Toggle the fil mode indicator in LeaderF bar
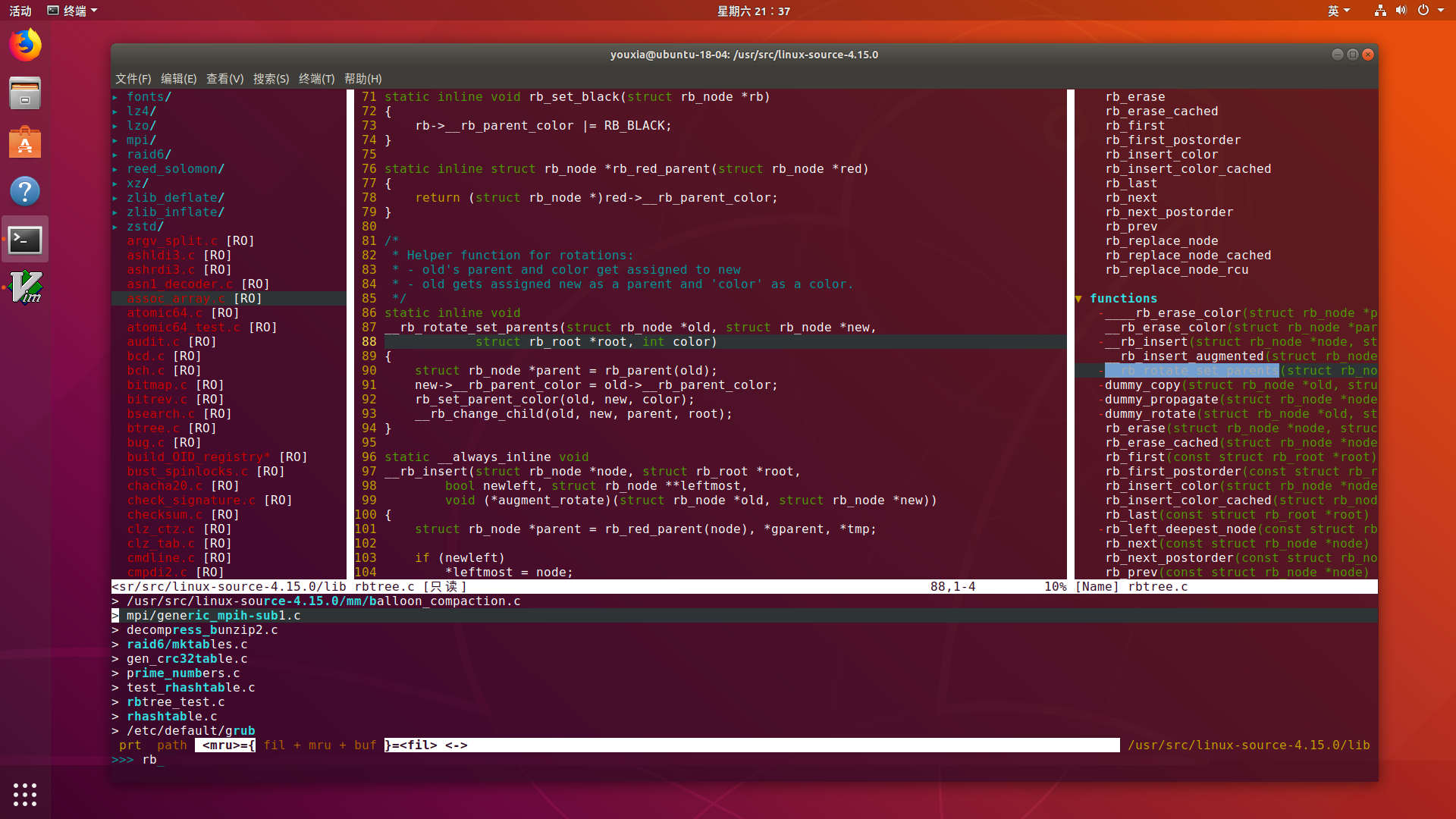 click(x=274, y=745)
